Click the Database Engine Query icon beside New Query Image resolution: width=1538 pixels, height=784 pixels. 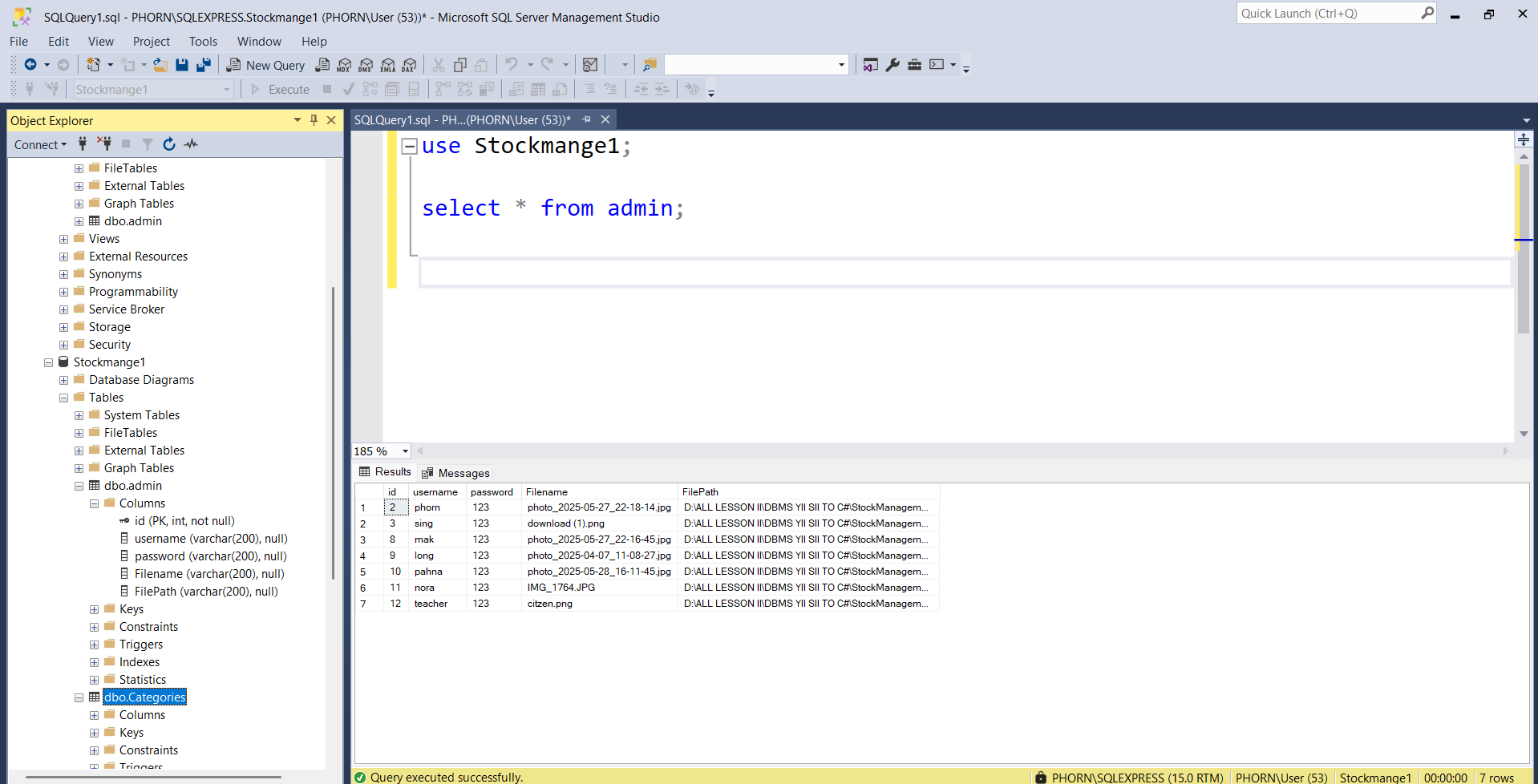pyautogui.click(x=322, y=65)
